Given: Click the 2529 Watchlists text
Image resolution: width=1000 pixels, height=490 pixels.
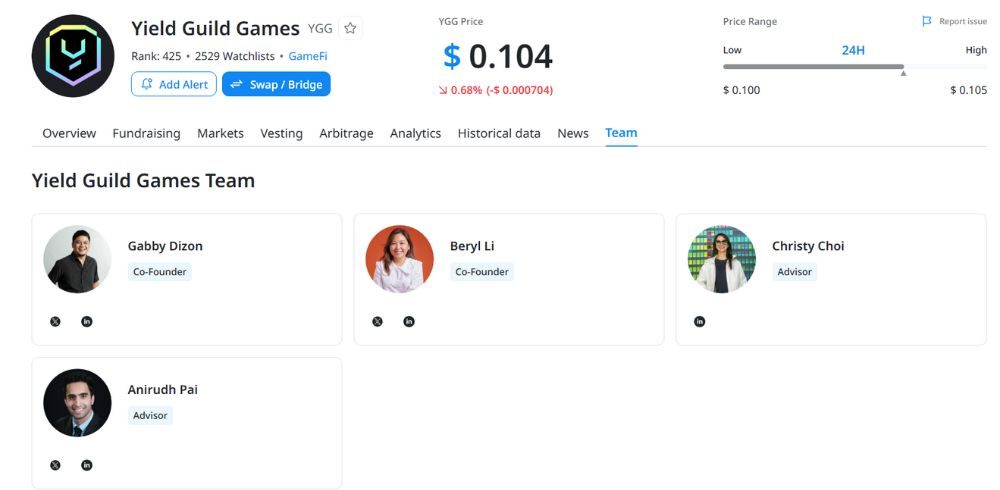Looking at the screenshot, I should point(235,56).
